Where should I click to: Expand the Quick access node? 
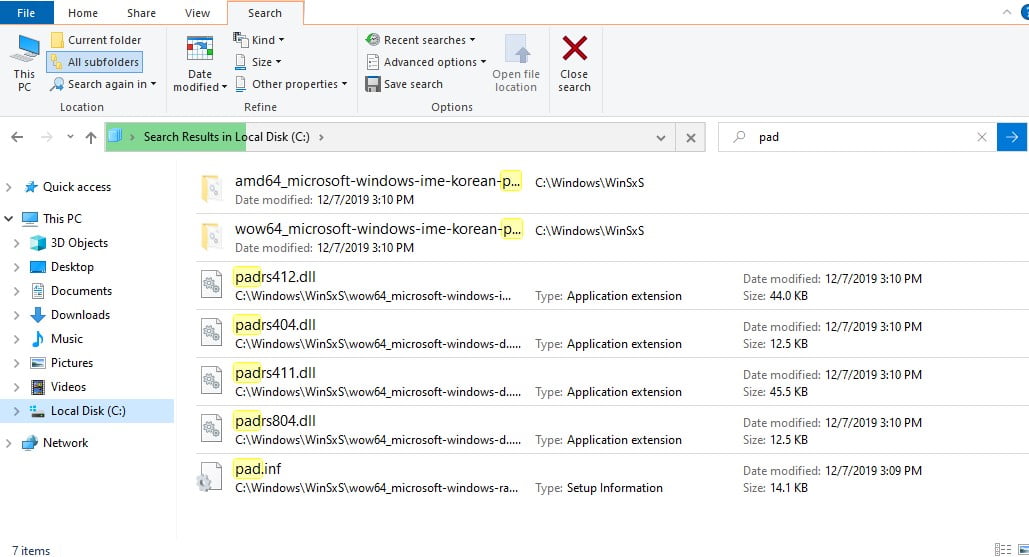(9, 187)
